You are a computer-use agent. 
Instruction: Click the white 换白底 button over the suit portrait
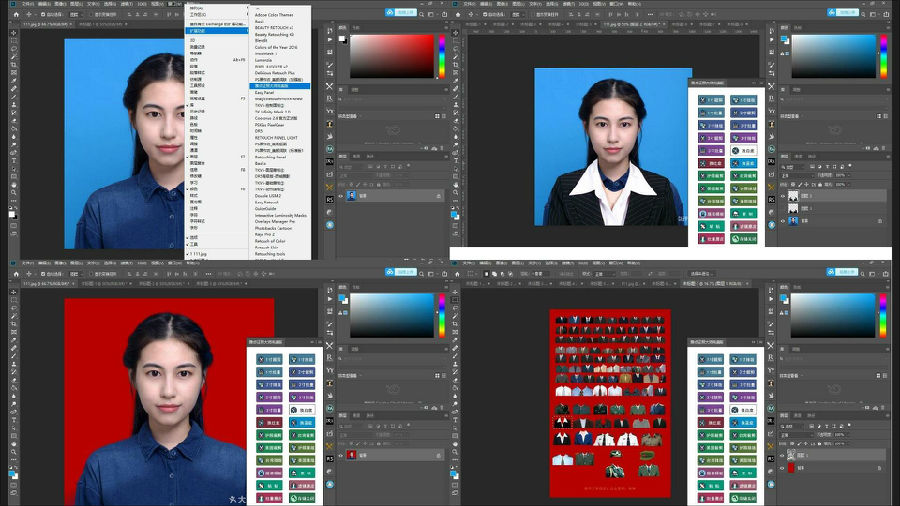coord(742,150)
